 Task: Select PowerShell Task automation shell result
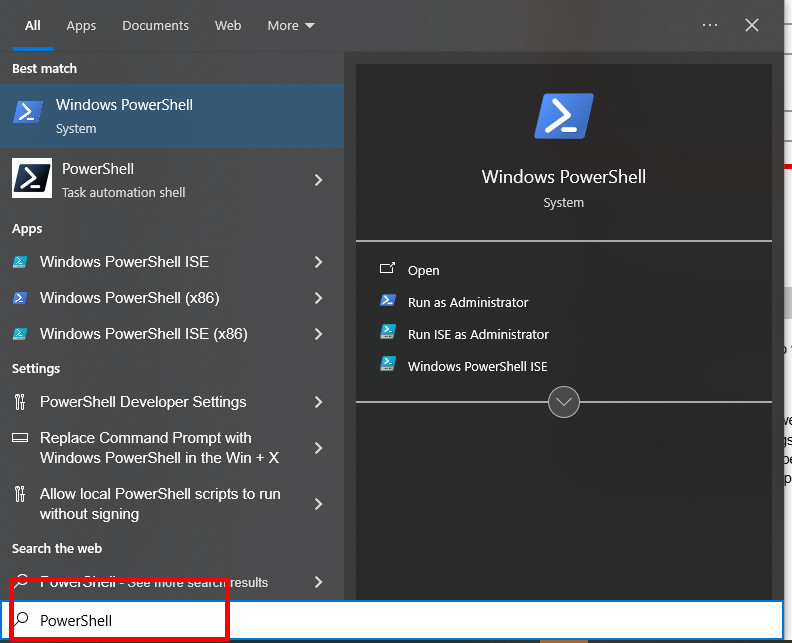172,180
